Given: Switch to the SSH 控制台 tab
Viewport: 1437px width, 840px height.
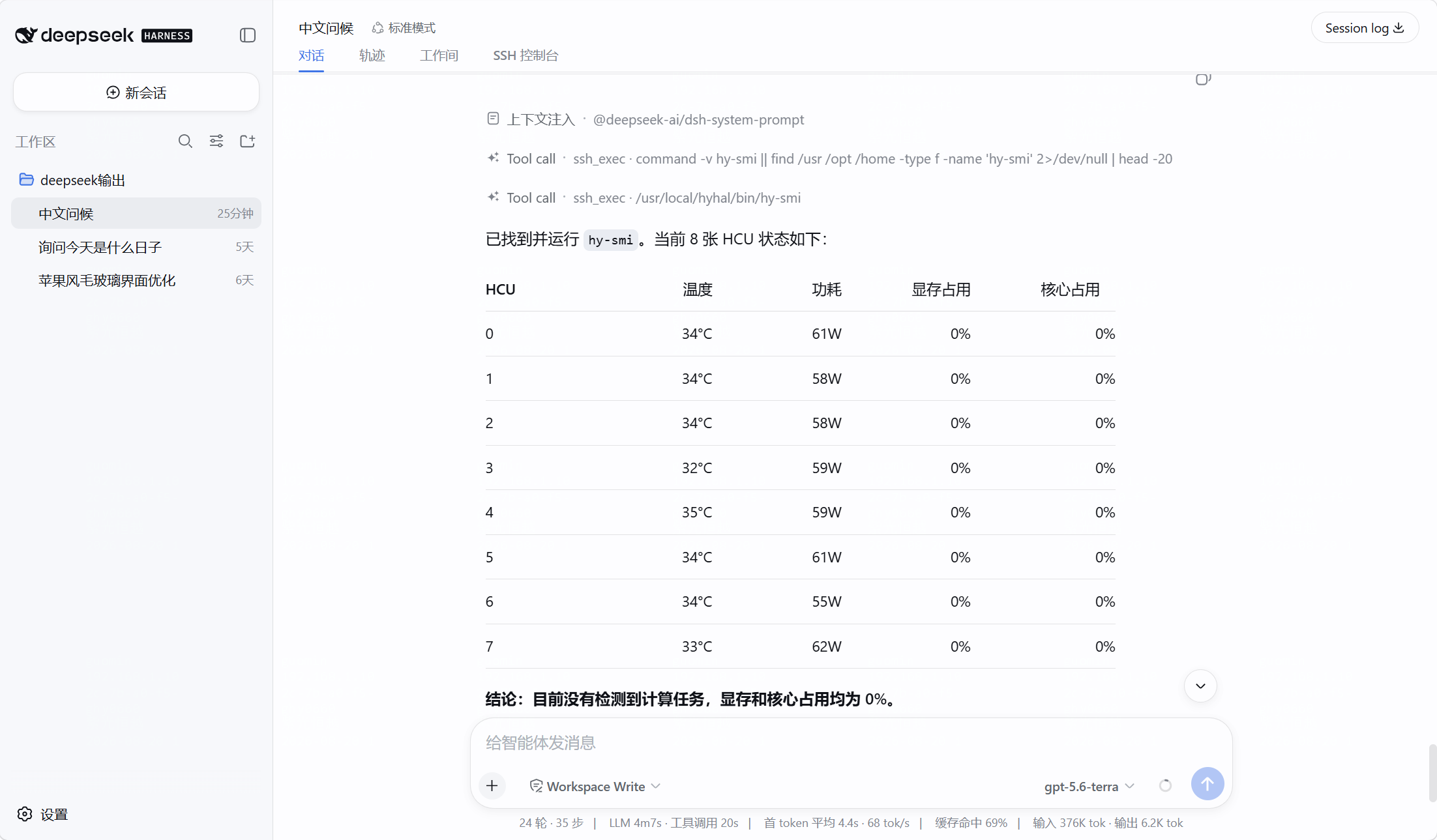Looking at the screenshot, I should [526, 55].
